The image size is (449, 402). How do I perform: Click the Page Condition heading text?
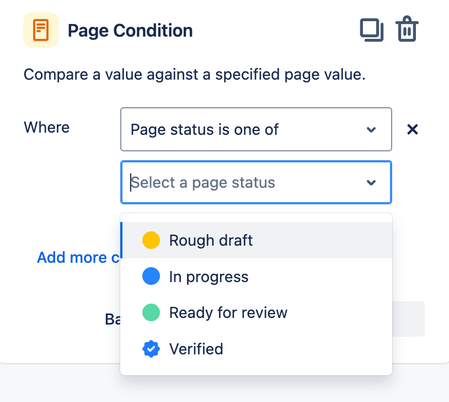(x=130, y=31)
